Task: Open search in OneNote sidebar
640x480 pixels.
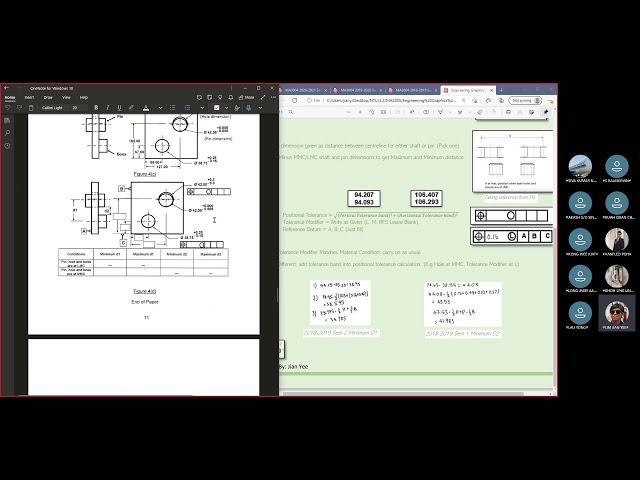Action: click(7, 133)
